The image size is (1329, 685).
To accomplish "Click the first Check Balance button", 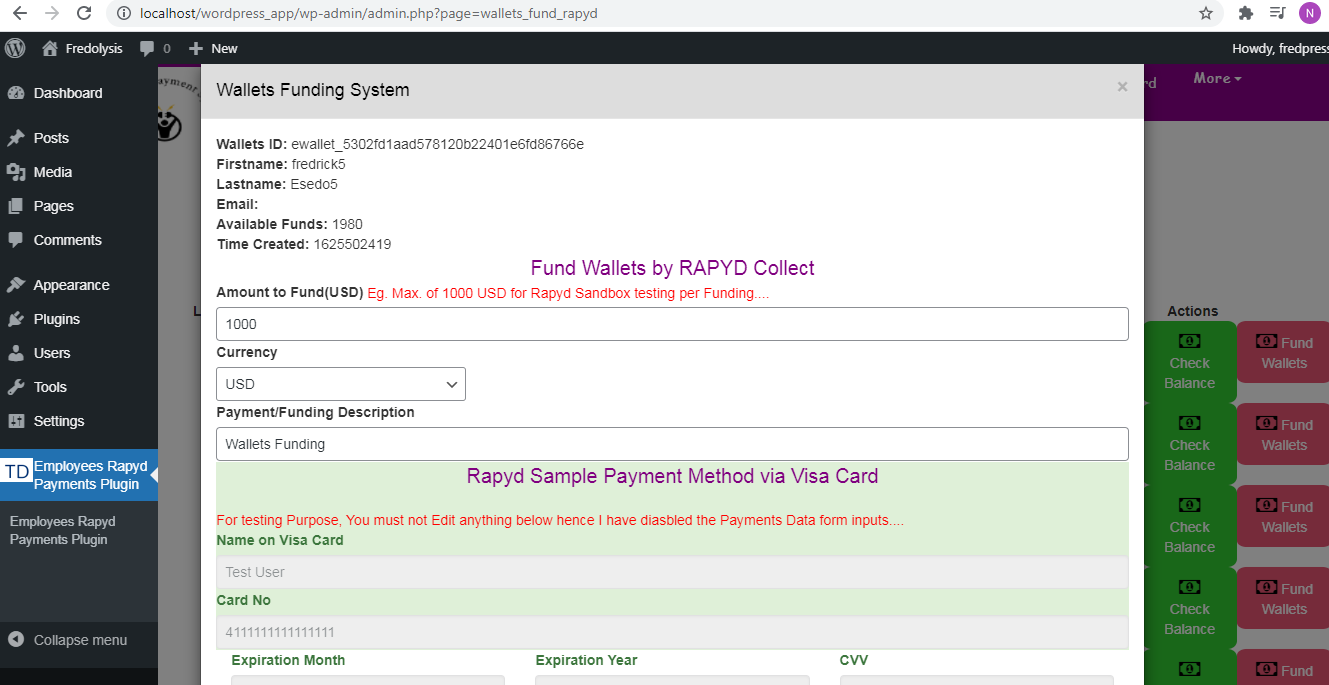I will pyautogui.click(x=1190, y=362).
